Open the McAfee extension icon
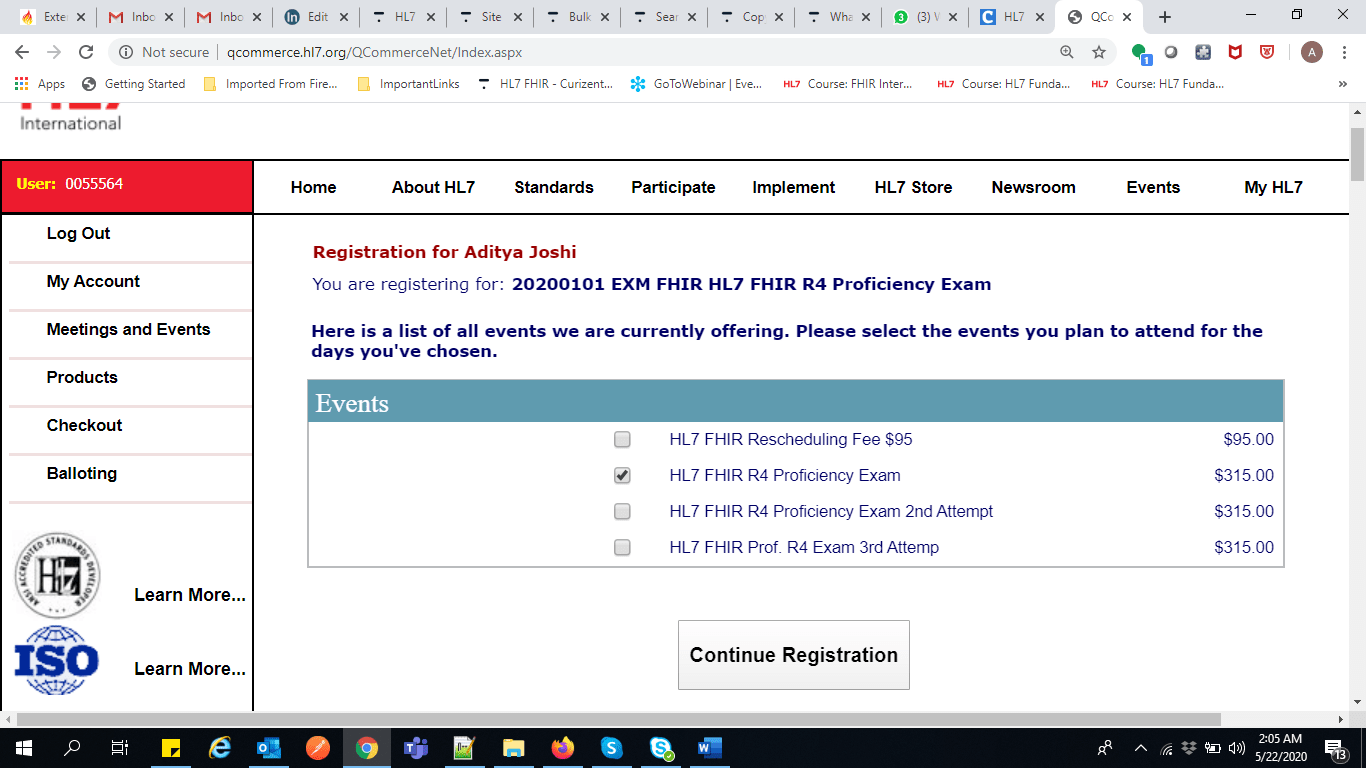Screen dimensions: 1366x768 click(x=1235, y=52)
